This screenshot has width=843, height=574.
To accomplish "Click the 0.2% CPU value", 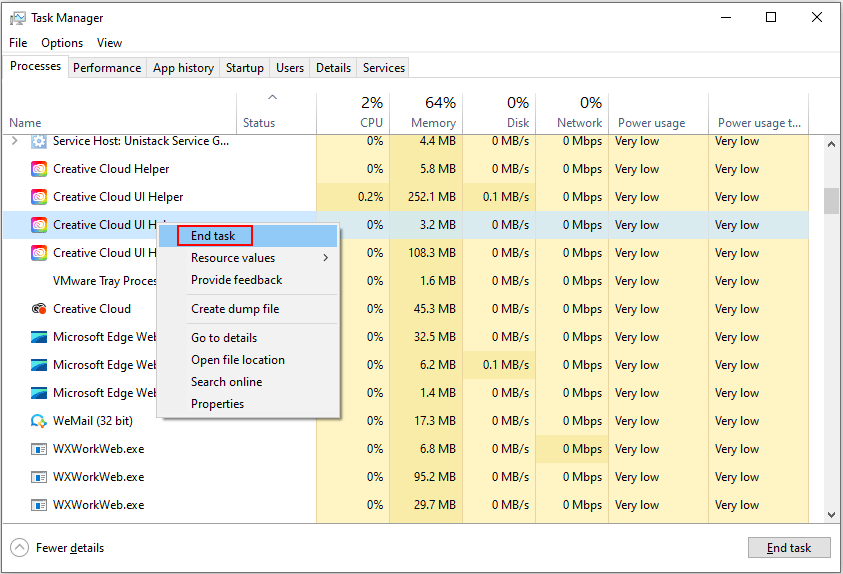I will 370,197.
